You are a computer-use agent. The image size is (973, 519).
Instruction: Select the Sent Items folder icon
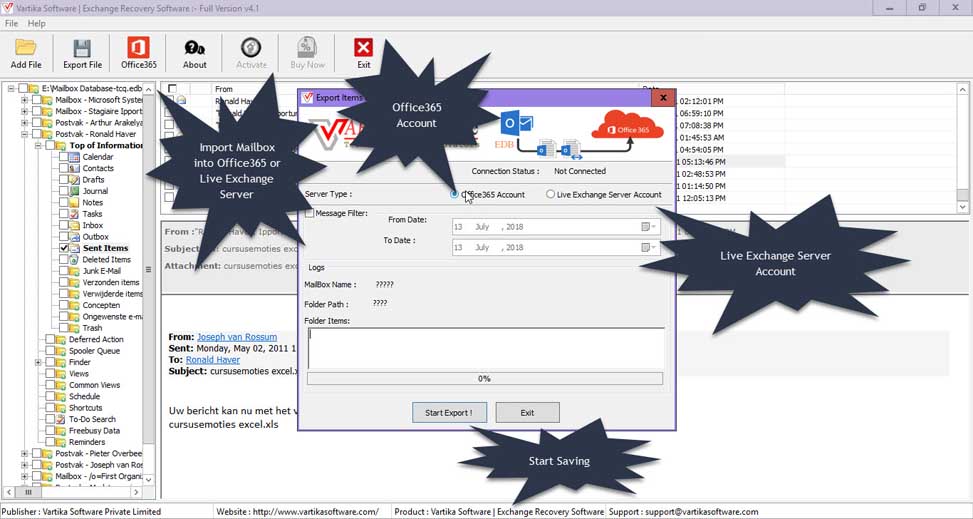[x=74, y=248]
